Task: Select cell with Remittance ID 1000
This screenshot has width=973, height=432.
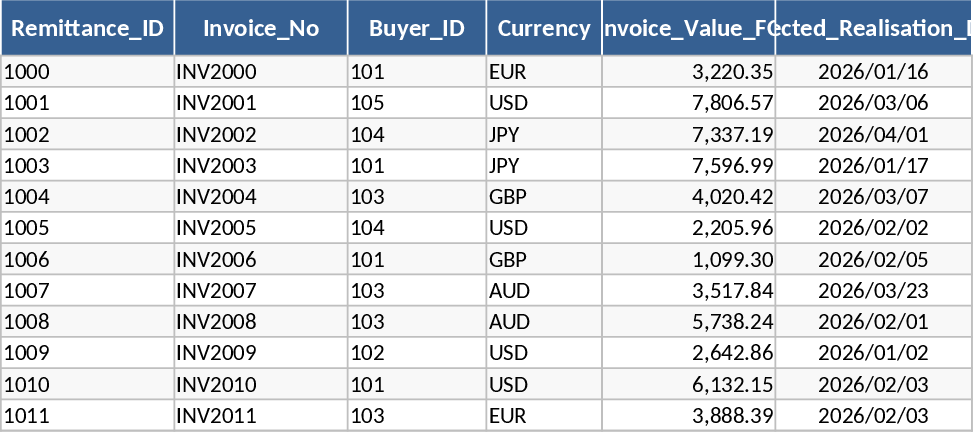Action: point(87,71)
